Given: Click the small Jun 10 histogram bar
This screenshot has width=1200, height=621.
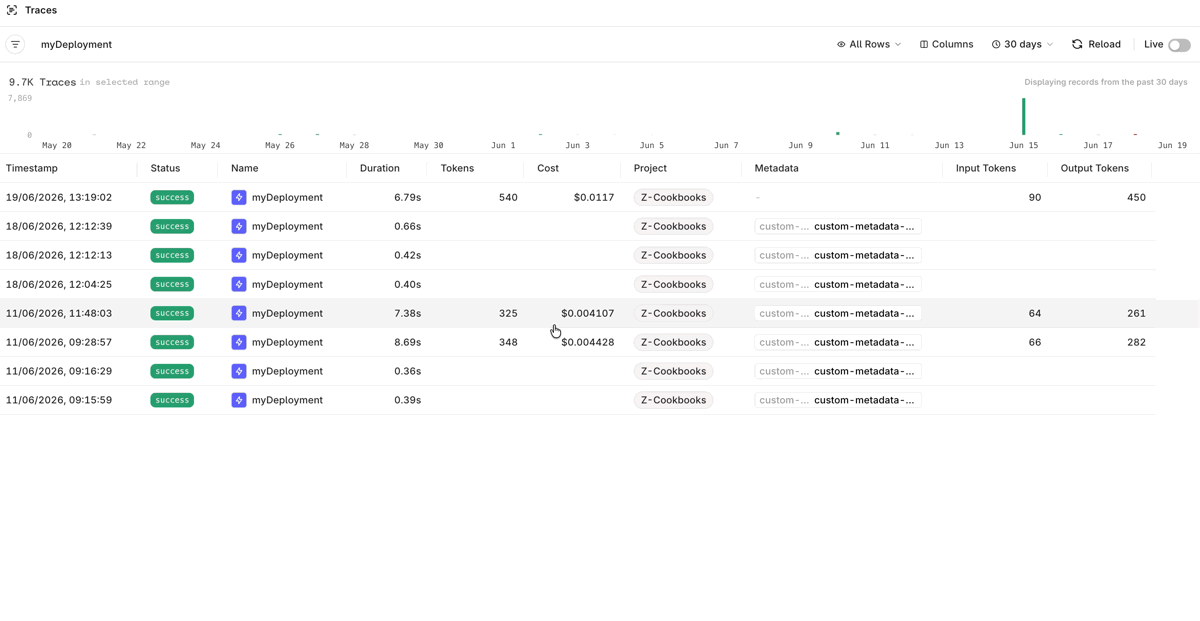Looking at the screenshot, I should [838, 133].
